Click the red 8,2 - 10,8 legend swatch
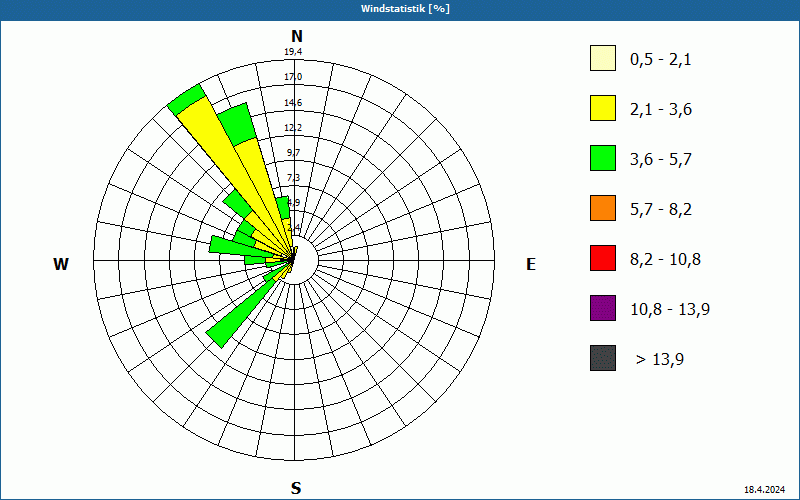The image size is (800, 500). tap(603, 258)
